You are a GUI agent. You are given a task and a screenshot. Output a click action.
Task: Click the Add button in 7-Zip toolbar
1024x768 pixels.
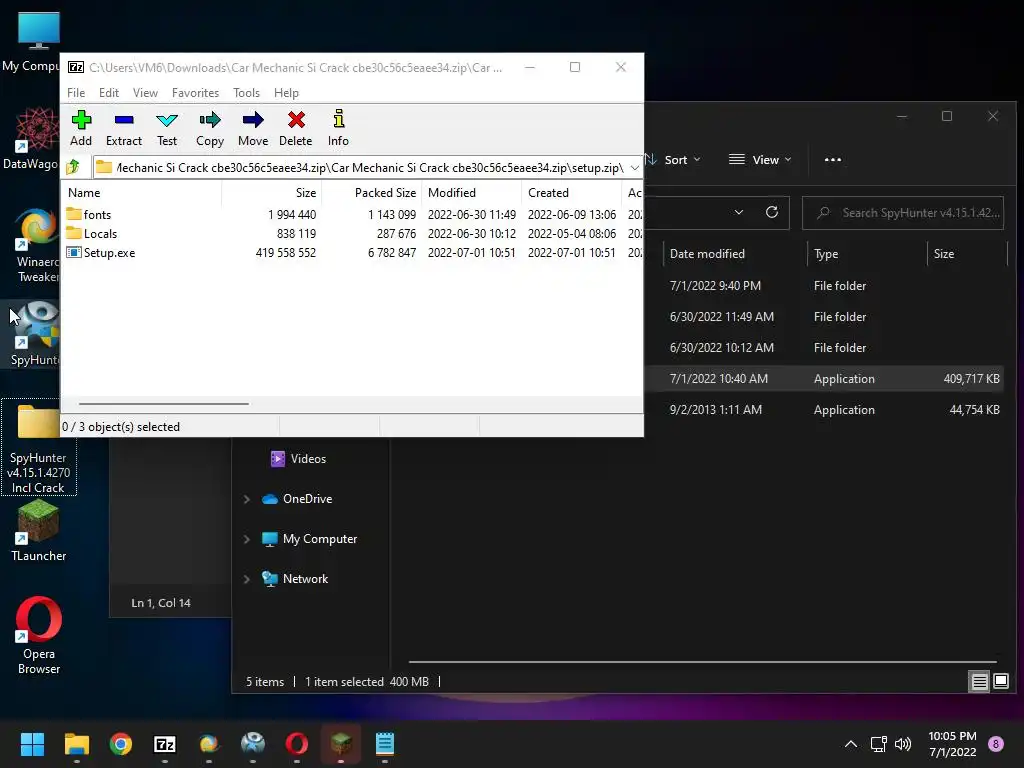coord(81,128)
